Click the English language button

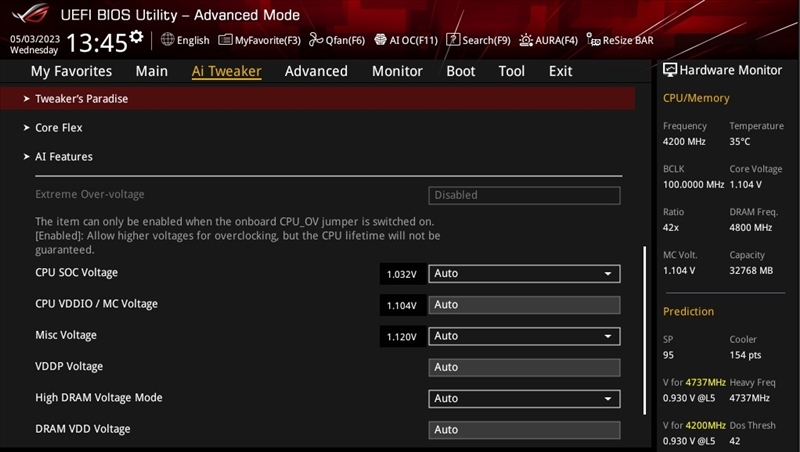pos(185,40)
